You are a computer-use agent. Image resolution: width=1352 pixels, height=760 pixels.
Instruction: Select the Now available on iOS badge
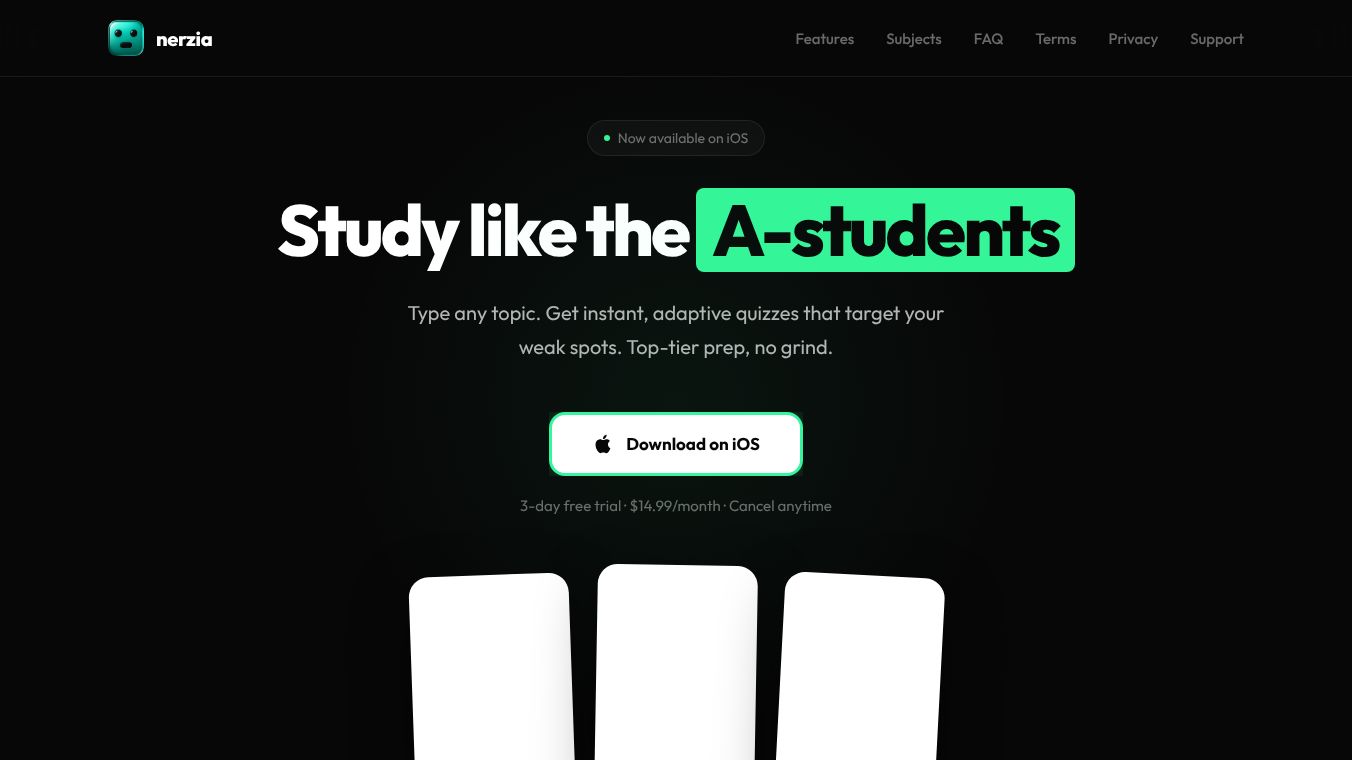[676, 138]
